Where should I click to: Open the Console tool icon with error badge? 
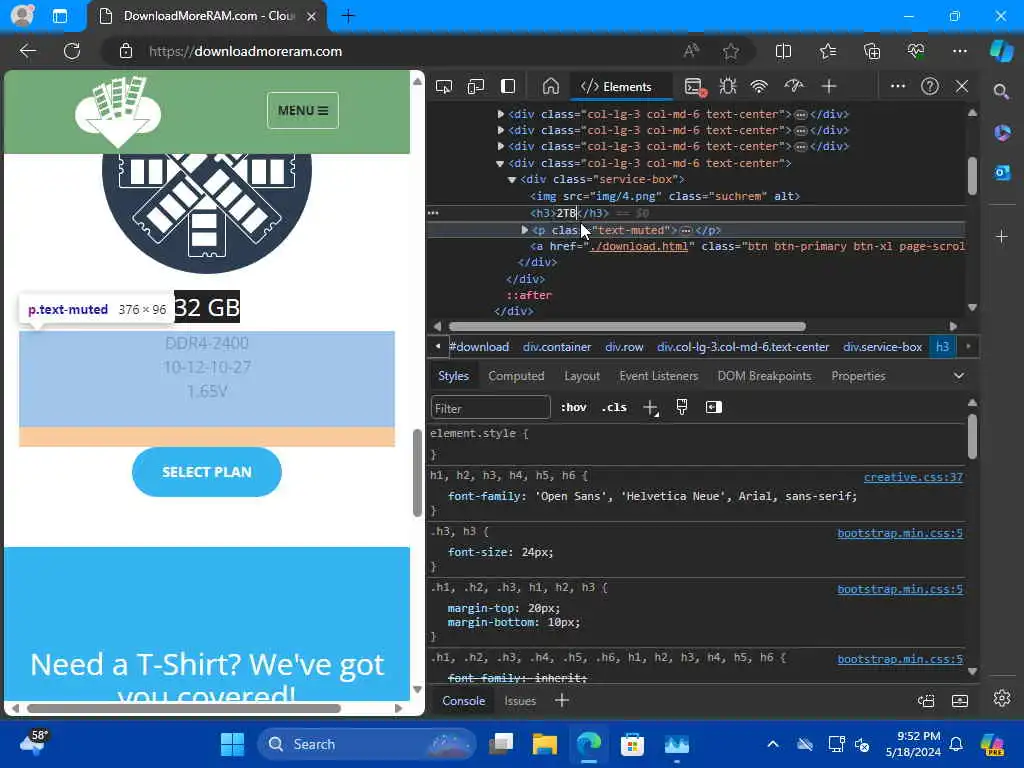point(694,86)
